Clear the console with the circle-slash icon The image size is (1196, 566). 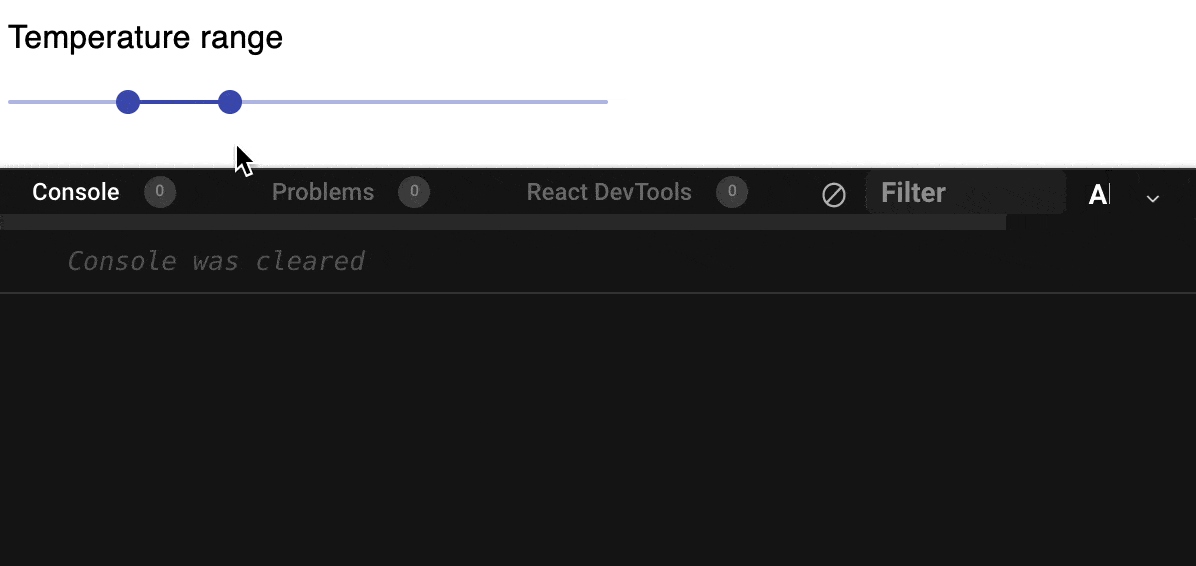pos(834,195)
